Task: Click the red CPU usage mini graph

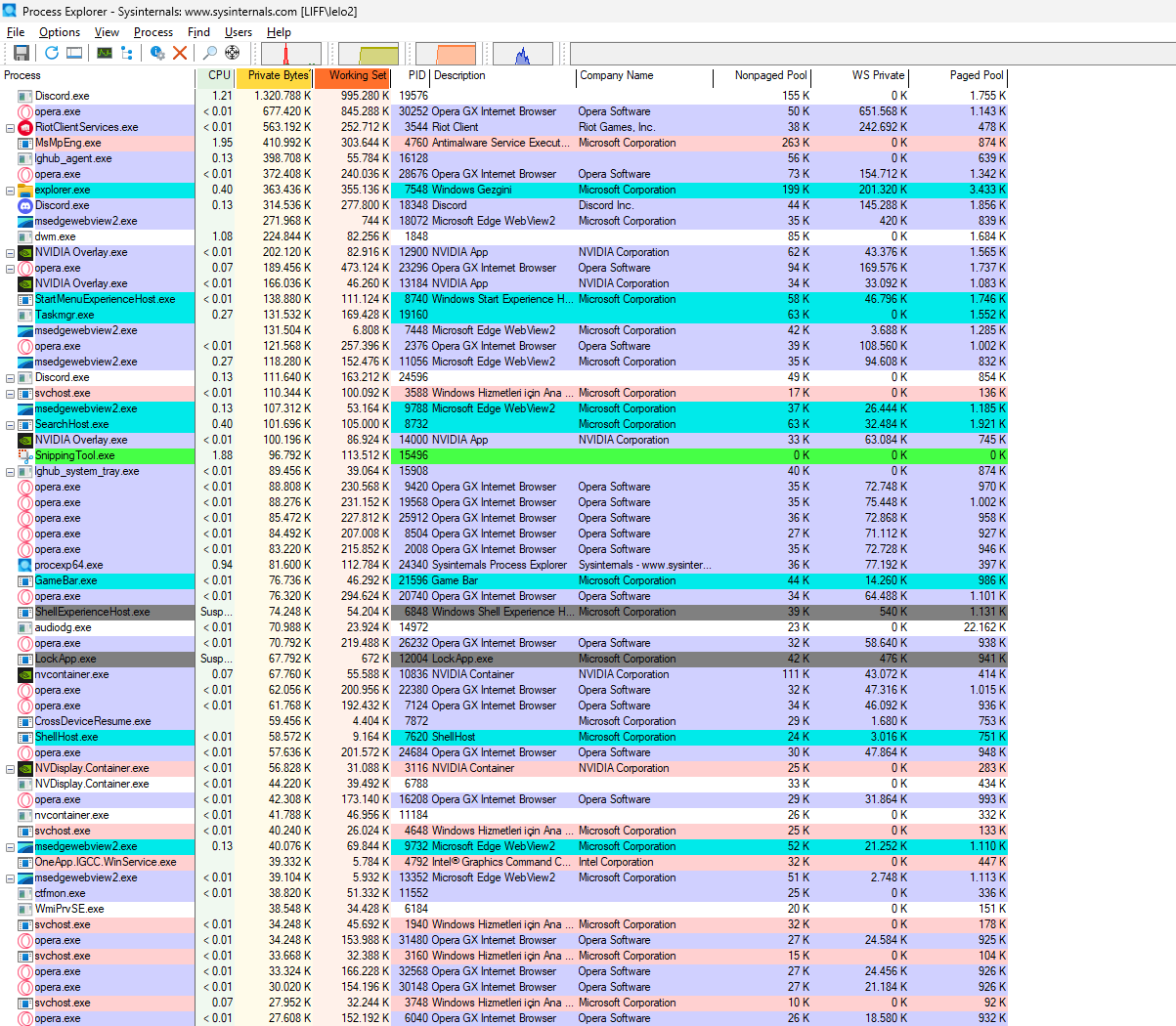Action: point(291,53)
